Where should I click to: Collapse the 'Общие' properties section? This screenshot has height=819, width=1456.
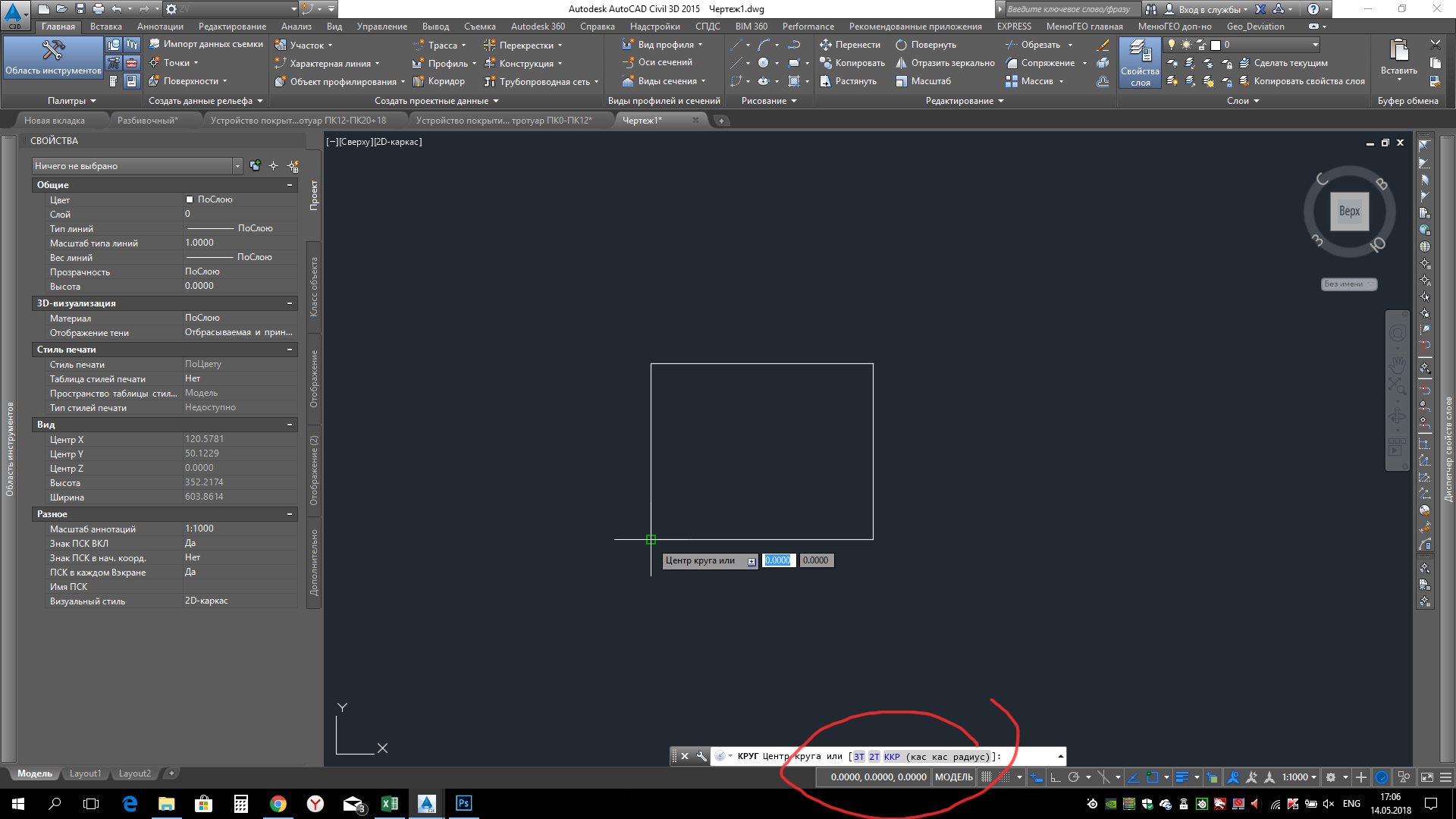tap(290, 185)
